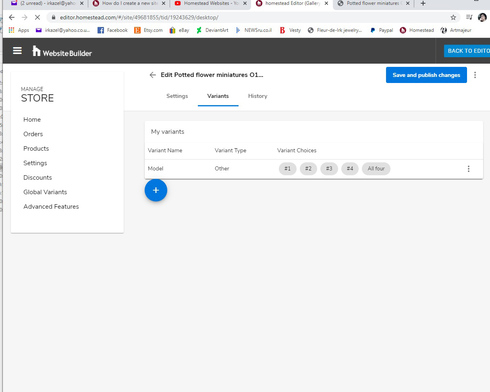Image resolution: width=490 pixels, height=392 pixels.
Task: Click the Other variant type cell
Action: 222,169
